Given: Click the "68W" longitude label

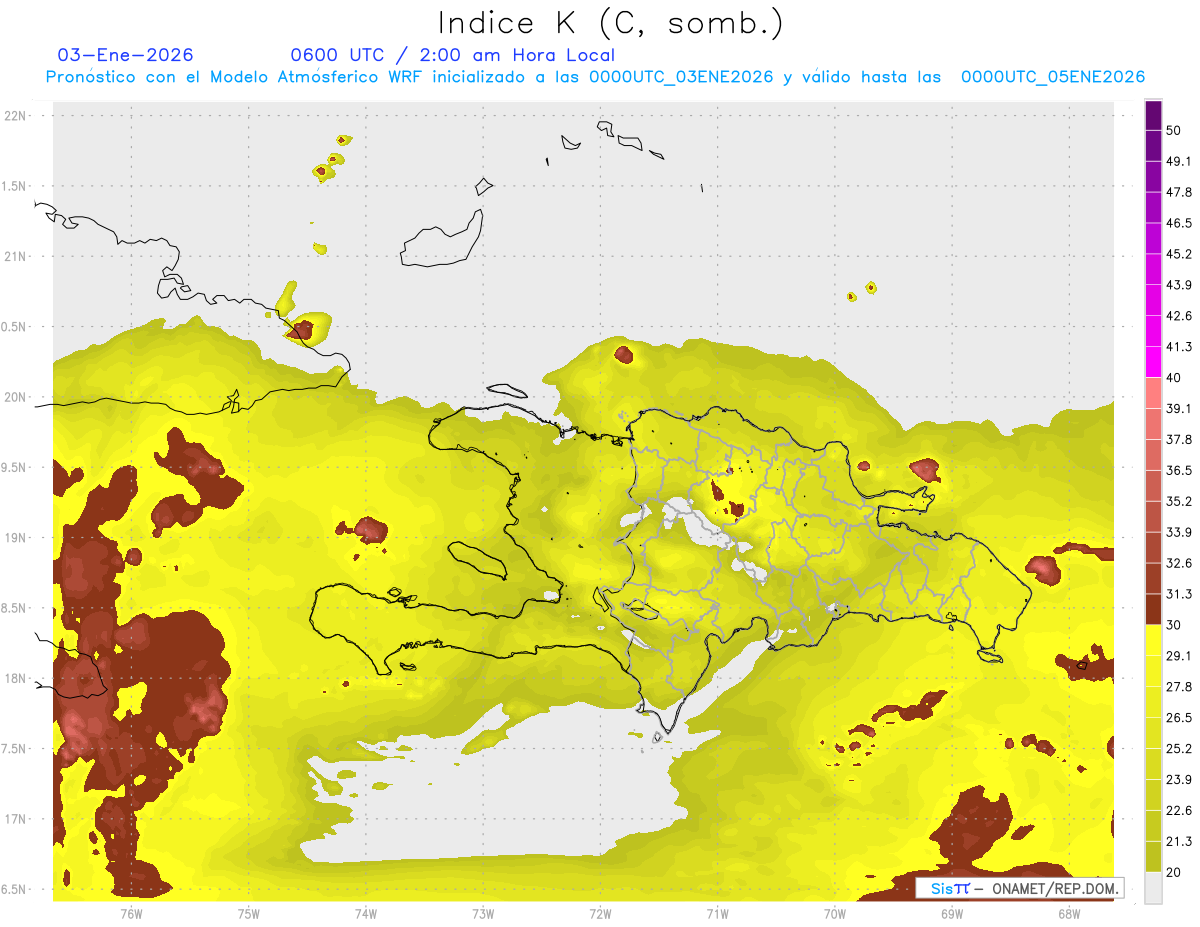Looking at the screenshot, I should coord(1069,913).
